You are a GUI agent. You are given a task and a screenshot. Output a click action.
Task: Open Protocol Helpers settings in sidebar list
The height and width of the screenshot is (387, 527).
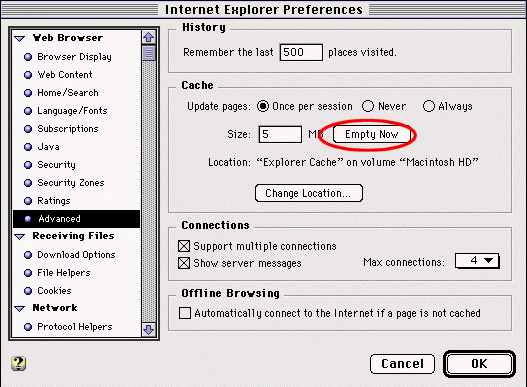click(x=75, y=327)
